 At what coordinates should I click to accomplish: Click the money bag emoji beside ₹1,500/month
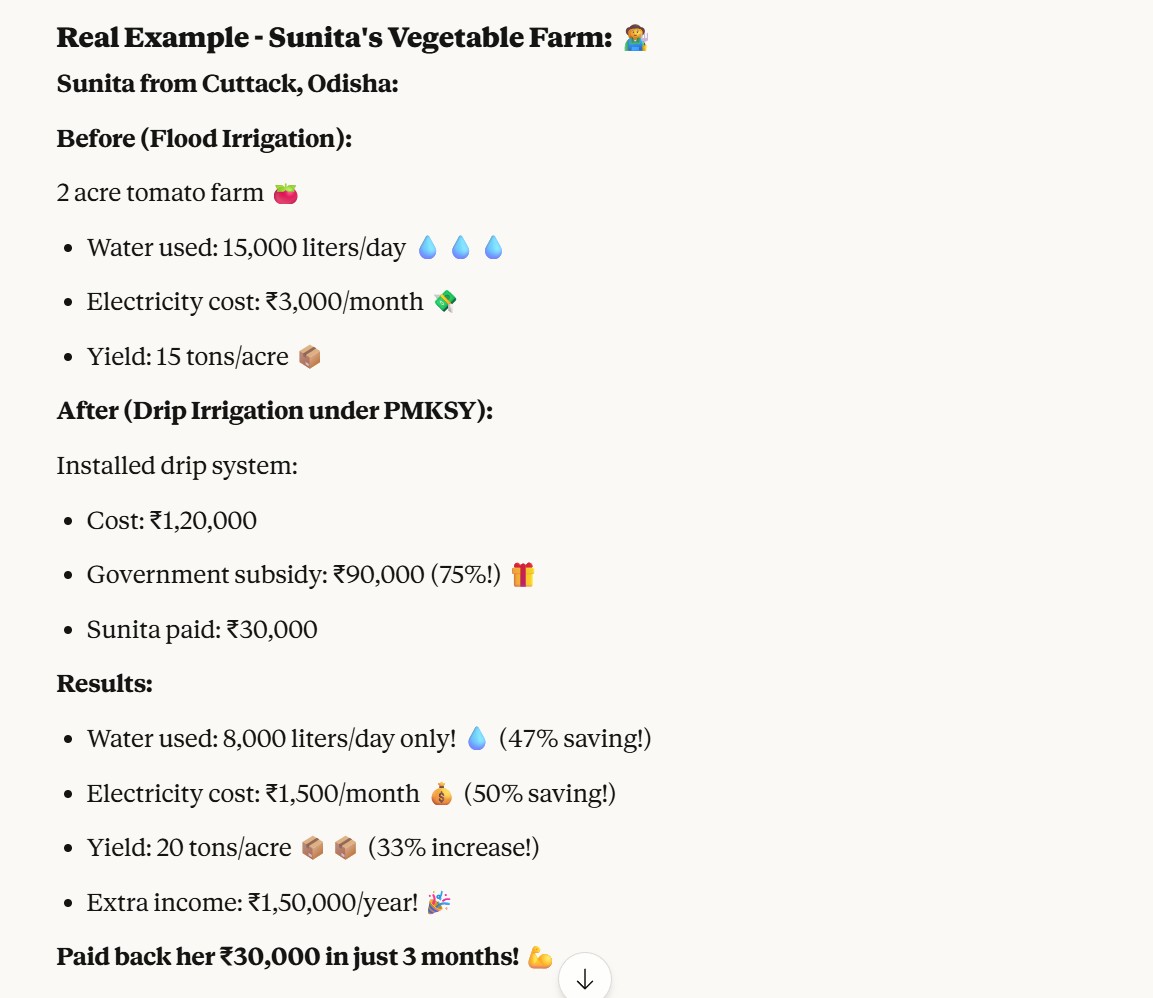tap(441, 794)
